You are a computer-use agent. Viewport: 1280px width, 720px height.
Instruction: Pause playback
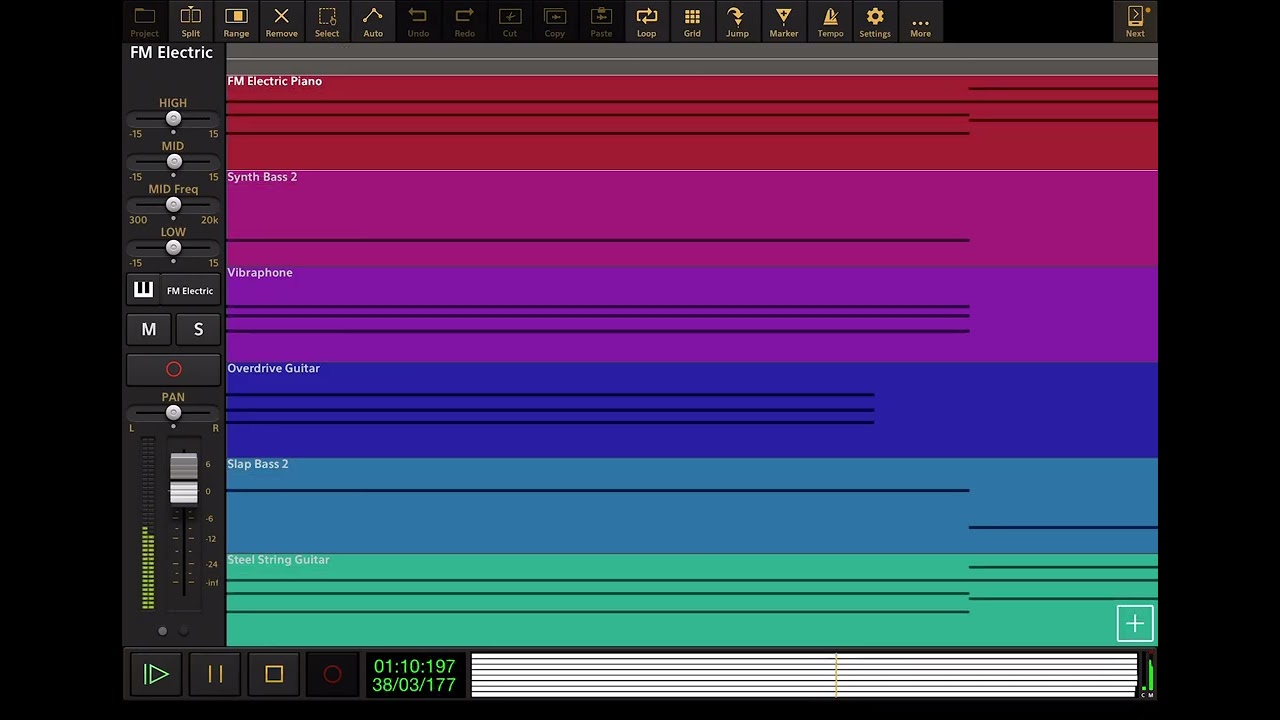[x=215, y=674]
